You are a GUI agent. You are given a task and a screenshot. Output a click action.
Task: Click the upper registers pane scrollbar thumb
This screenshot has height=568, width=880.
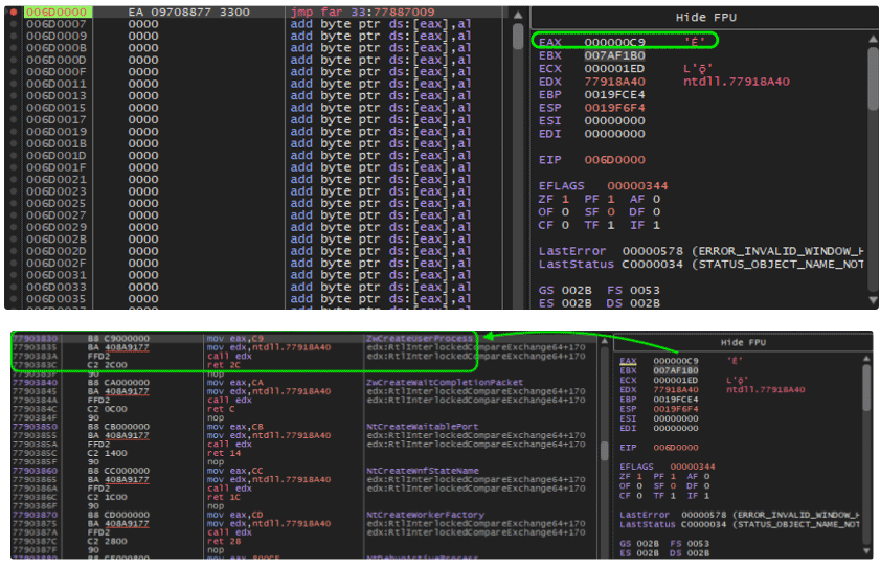tap(873, 79)
